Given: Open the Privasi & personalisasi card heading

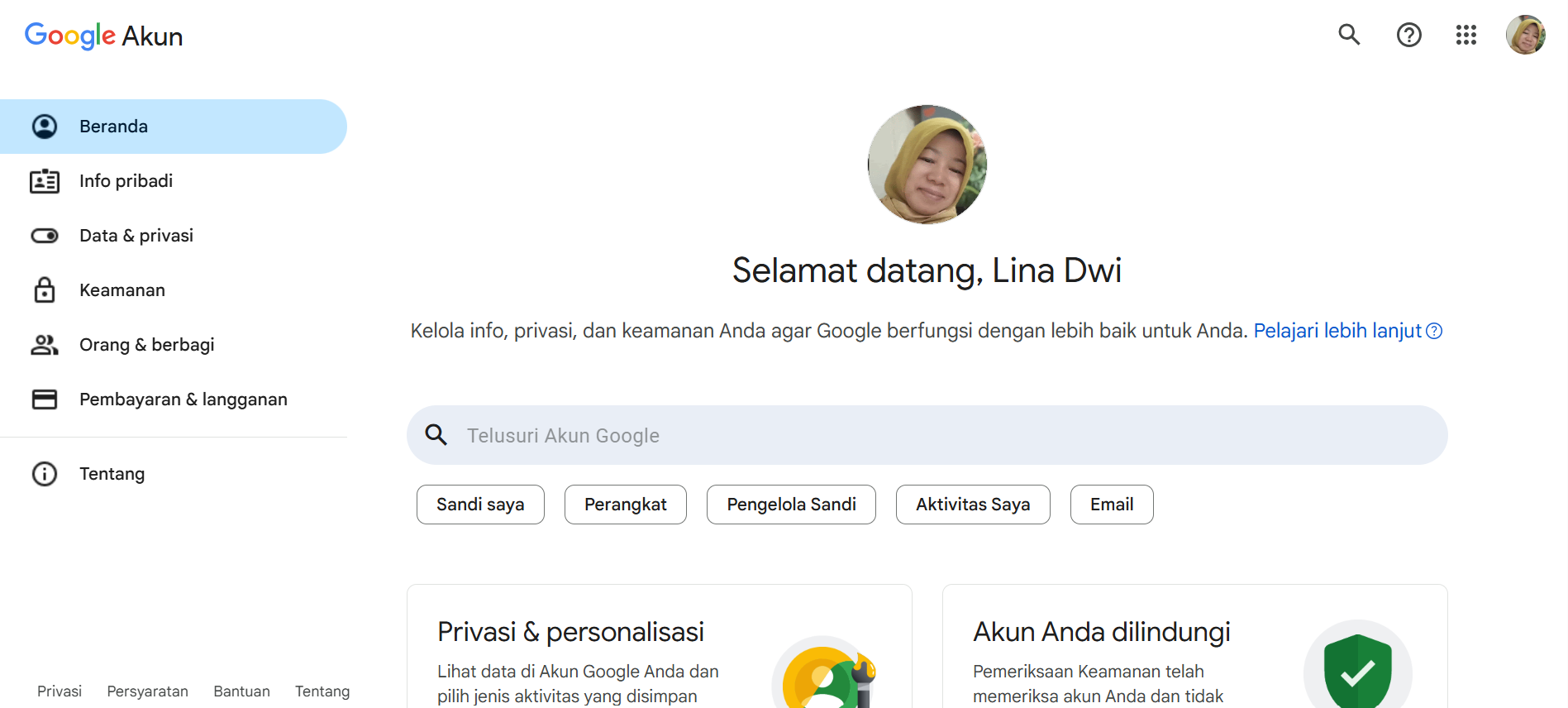Looking at the screenshot, I should click(570, 632).
